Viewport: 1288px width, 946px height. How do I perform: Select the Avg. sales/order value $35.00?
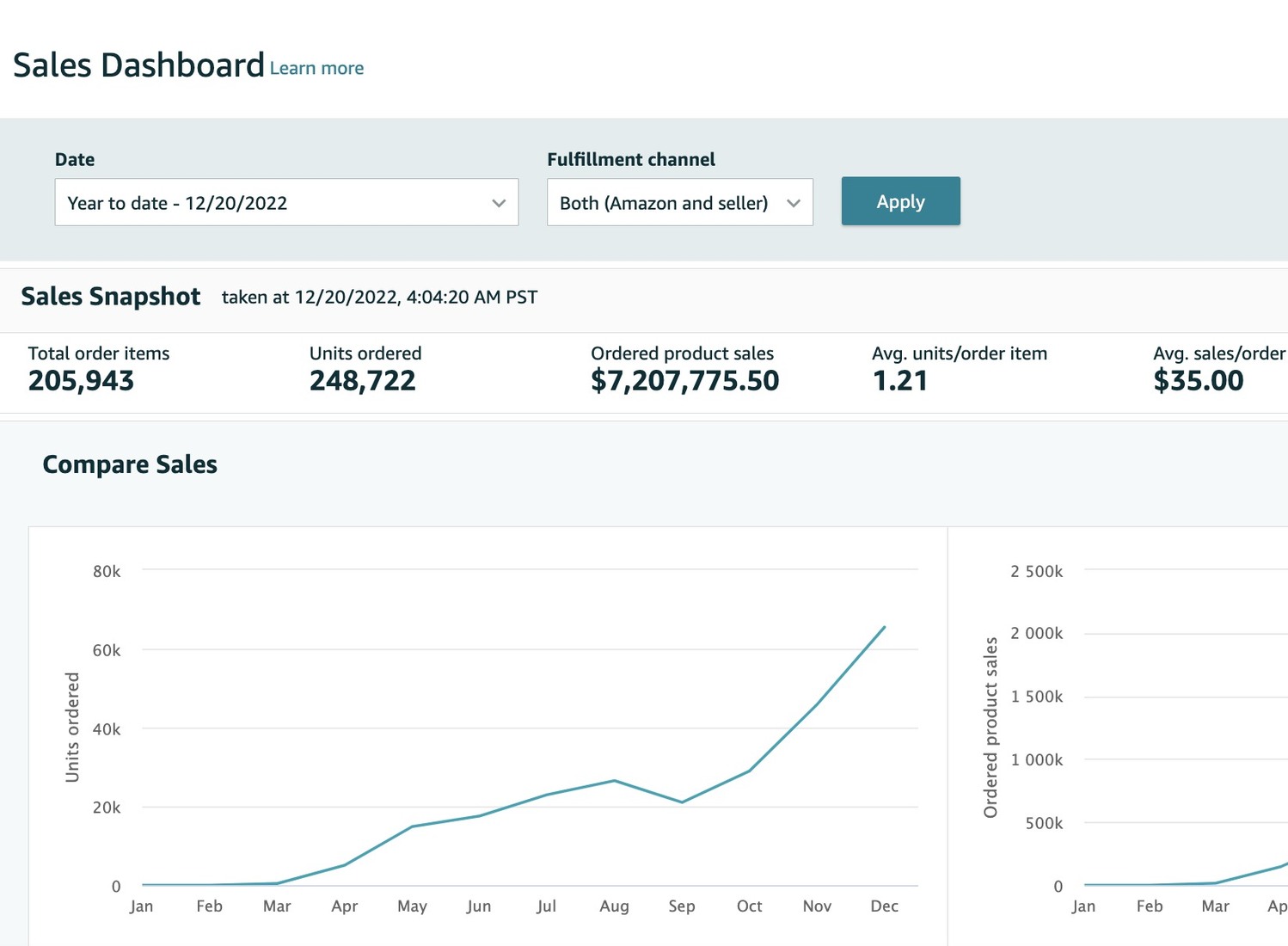click(1198, 380)
